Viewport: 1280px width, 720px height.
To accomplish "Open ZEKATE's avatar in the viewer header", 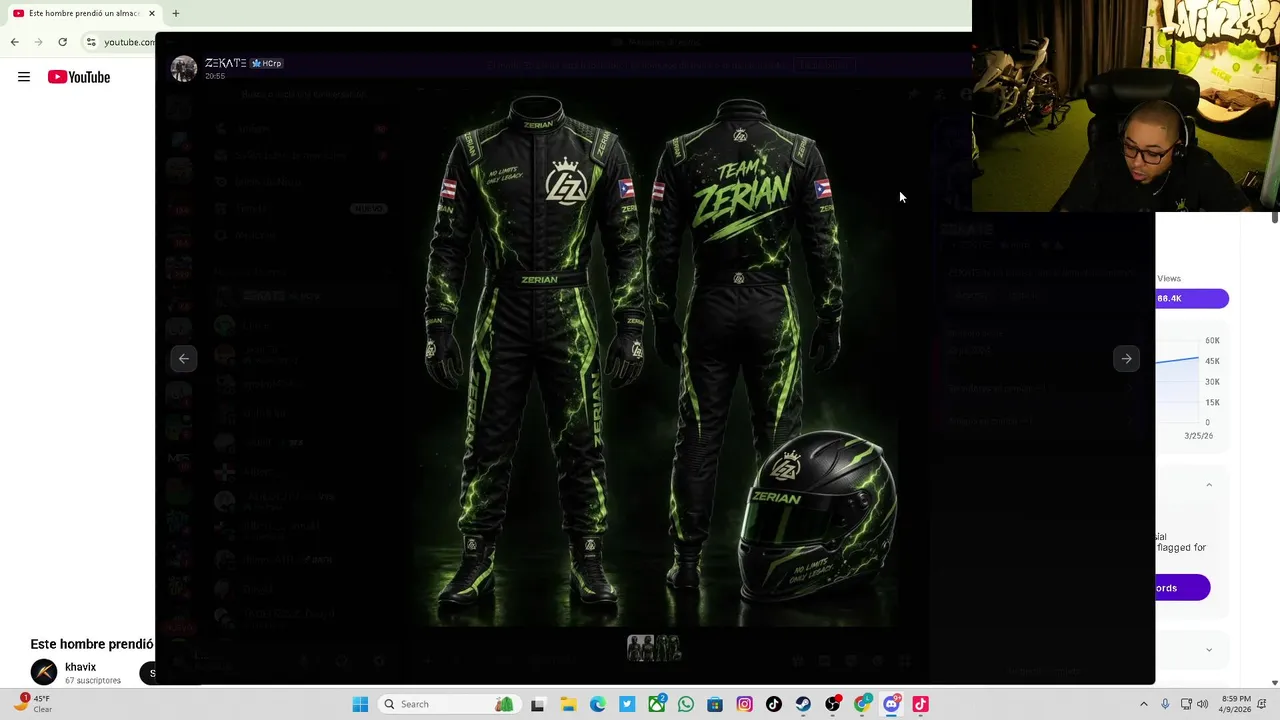I will click(x=184, y=68).
